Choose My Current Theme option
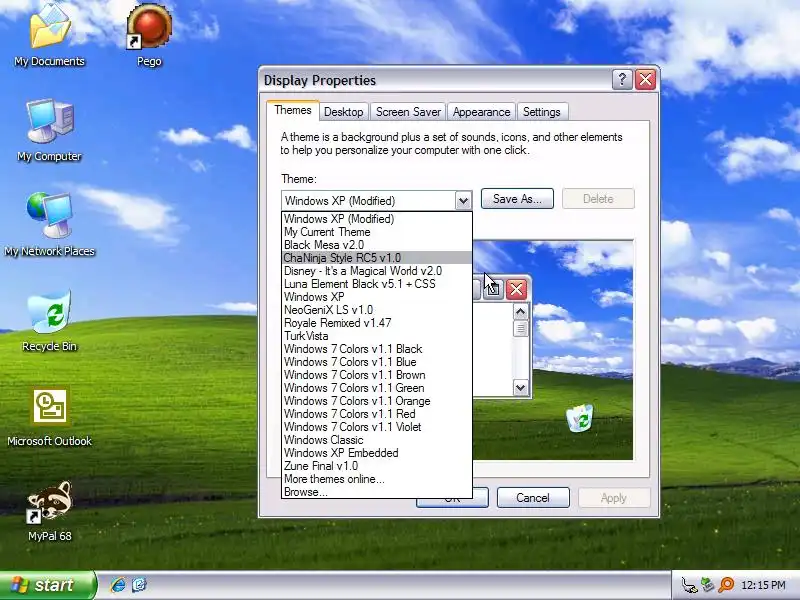This screenshot has width=800, height=600. tap(377, 232)
